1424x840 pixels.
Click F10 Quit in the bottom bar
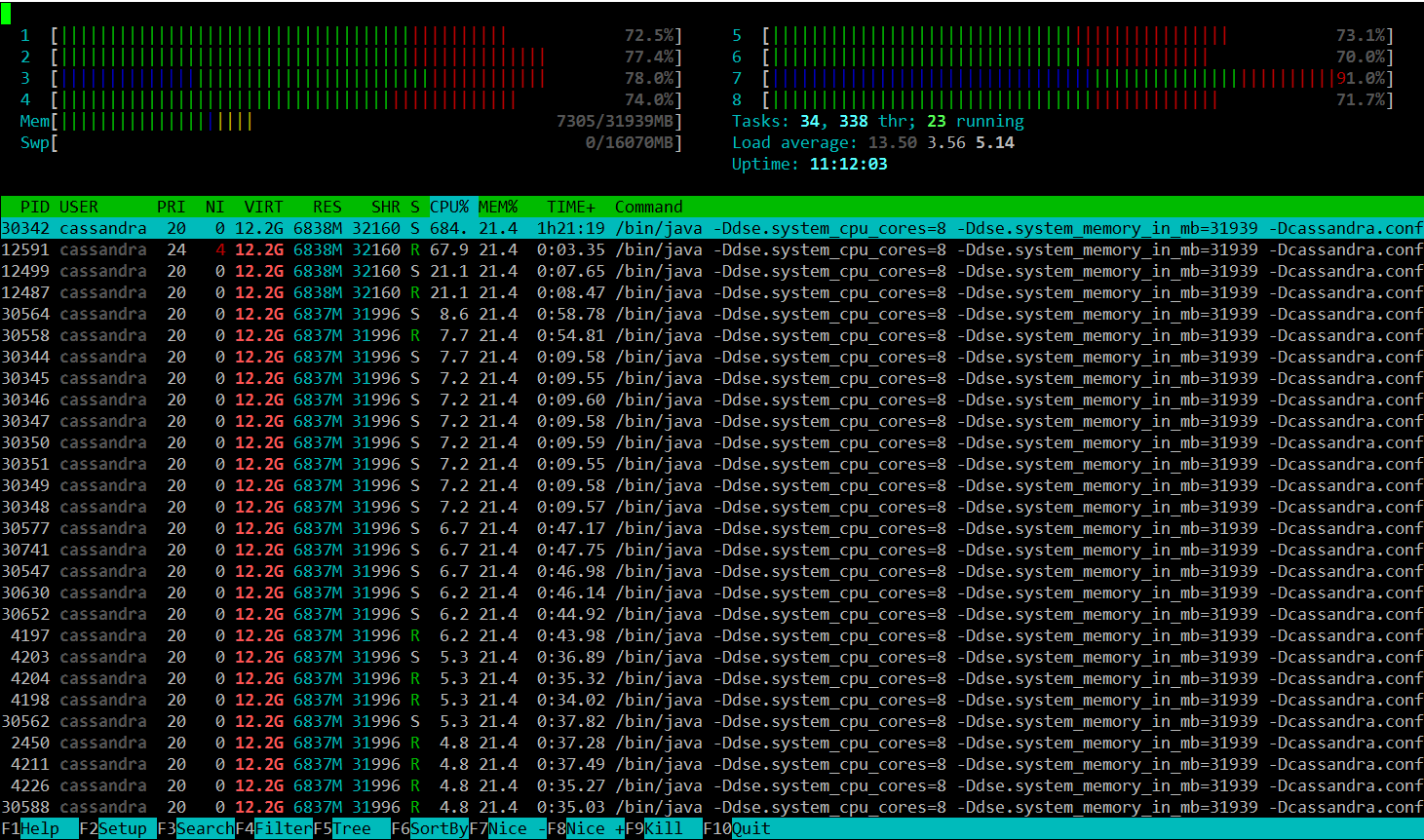point(736,829)
